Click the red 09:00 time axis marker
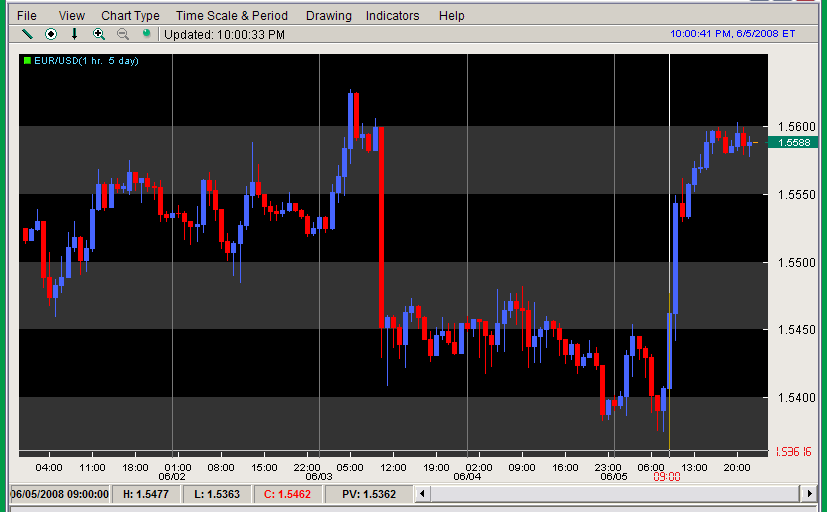Screen dimensions: 827x512 point(666,477)
